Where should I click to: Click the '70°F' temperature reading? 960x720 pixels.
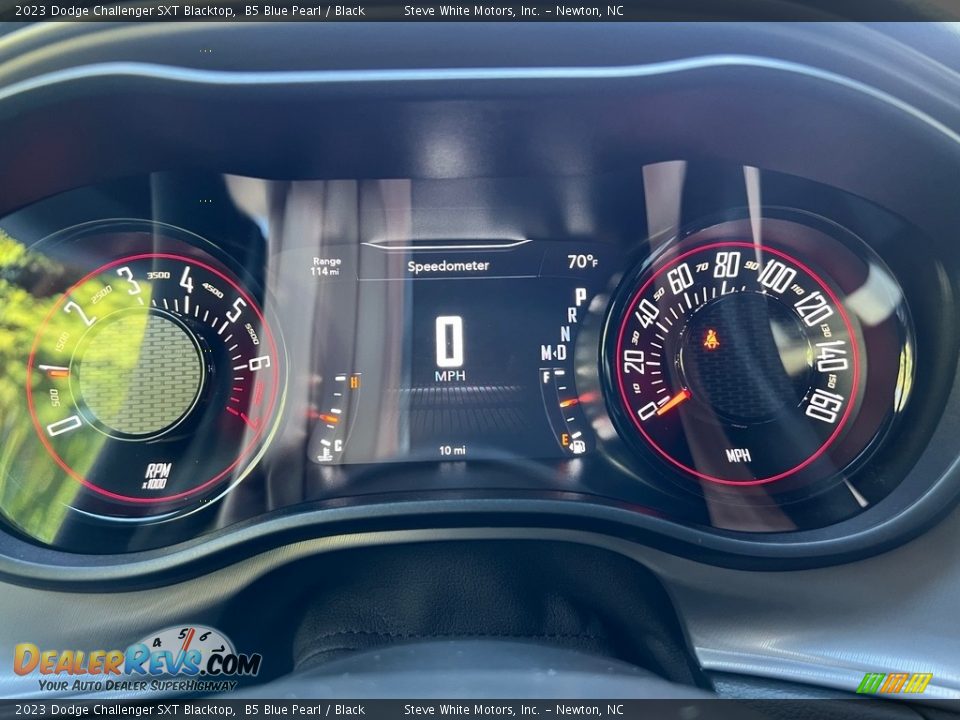(582, 262)
